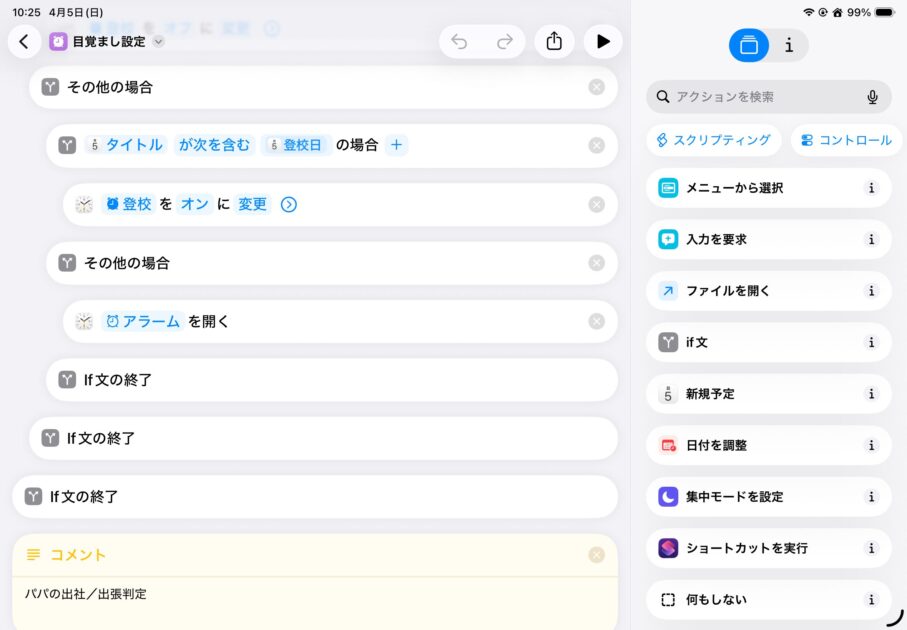
Task: Tap microphone icon in action search
Action: click(x=872, y=97)
